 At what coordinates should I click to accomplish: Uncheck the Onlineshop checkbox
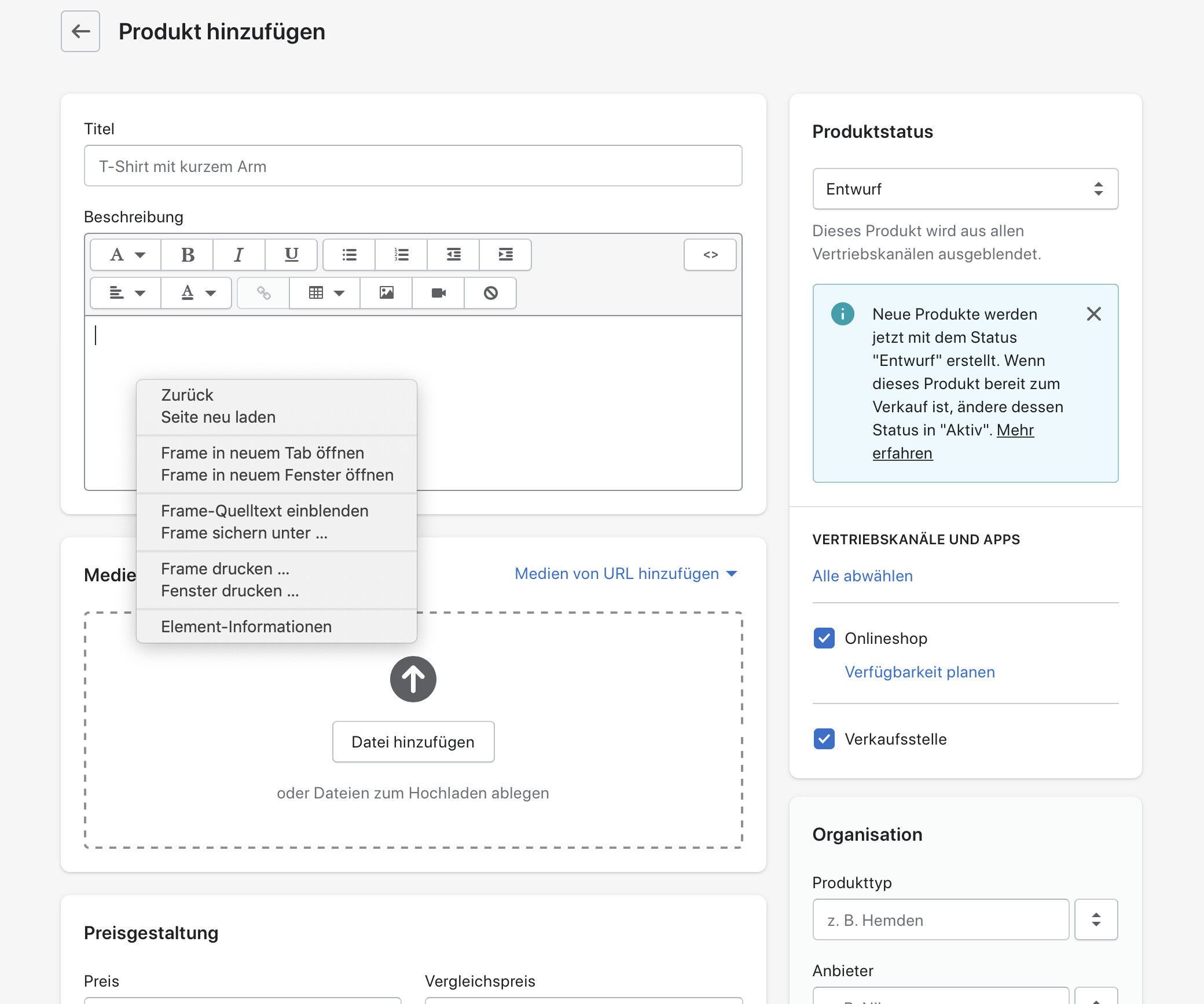coord(824,638)
